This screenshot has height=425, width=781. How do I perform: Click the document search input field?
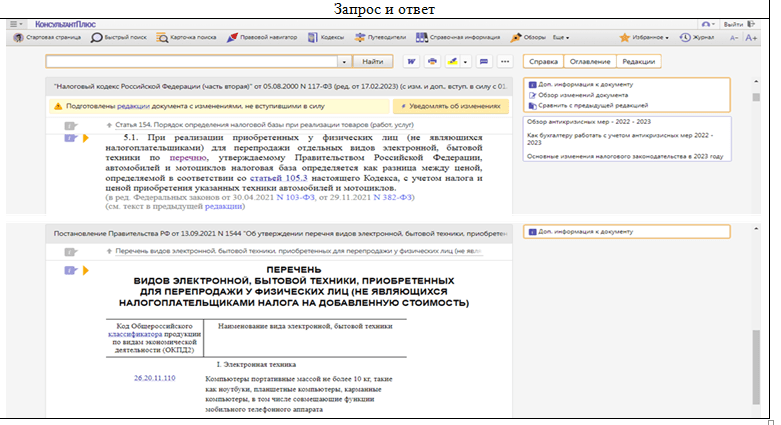(x=192, y=61)
